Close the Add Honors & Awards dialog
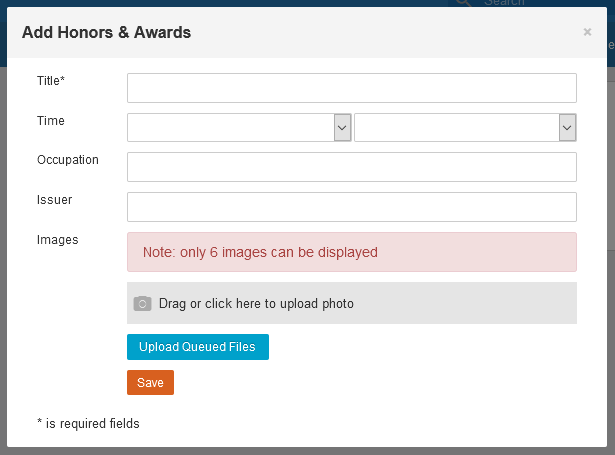 587,32
